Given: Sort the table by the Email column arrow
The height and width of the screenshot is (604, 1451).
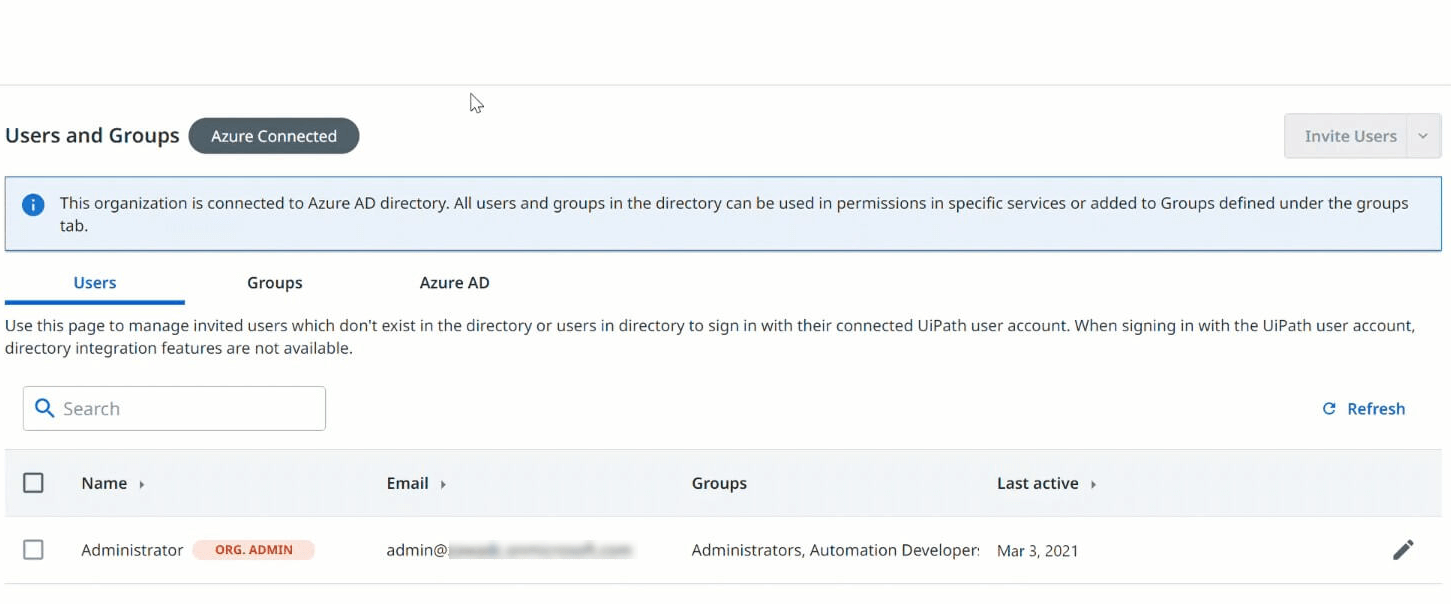Looking at the screenshot, I should pyautogui.click(x=443, y=484).
